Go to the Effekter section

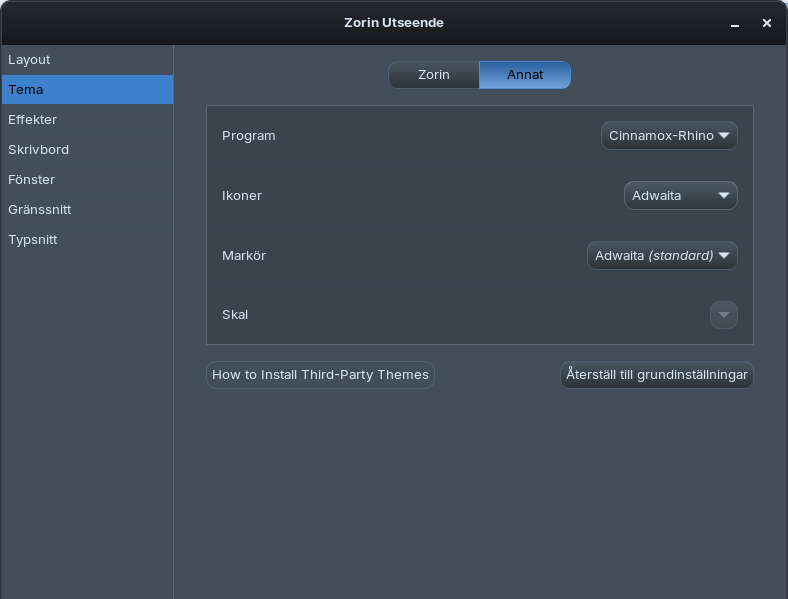[87, 120]
